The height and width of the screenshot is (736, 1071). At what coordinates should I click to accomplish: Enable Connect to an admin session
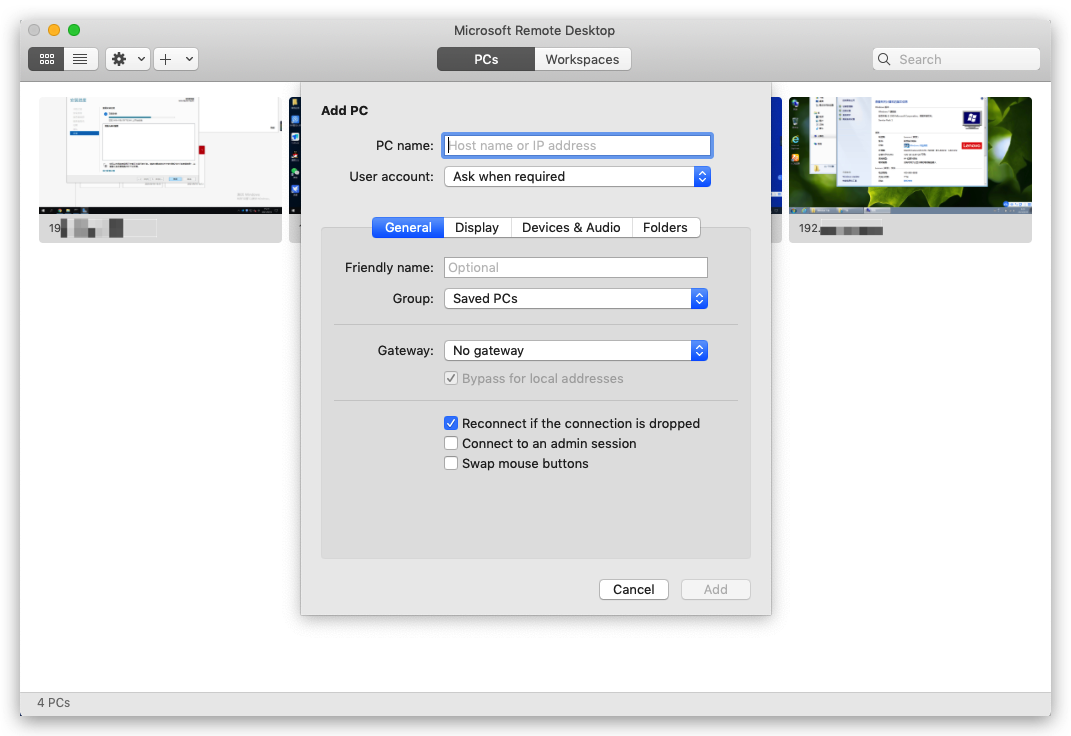click(x=451, y=443)
